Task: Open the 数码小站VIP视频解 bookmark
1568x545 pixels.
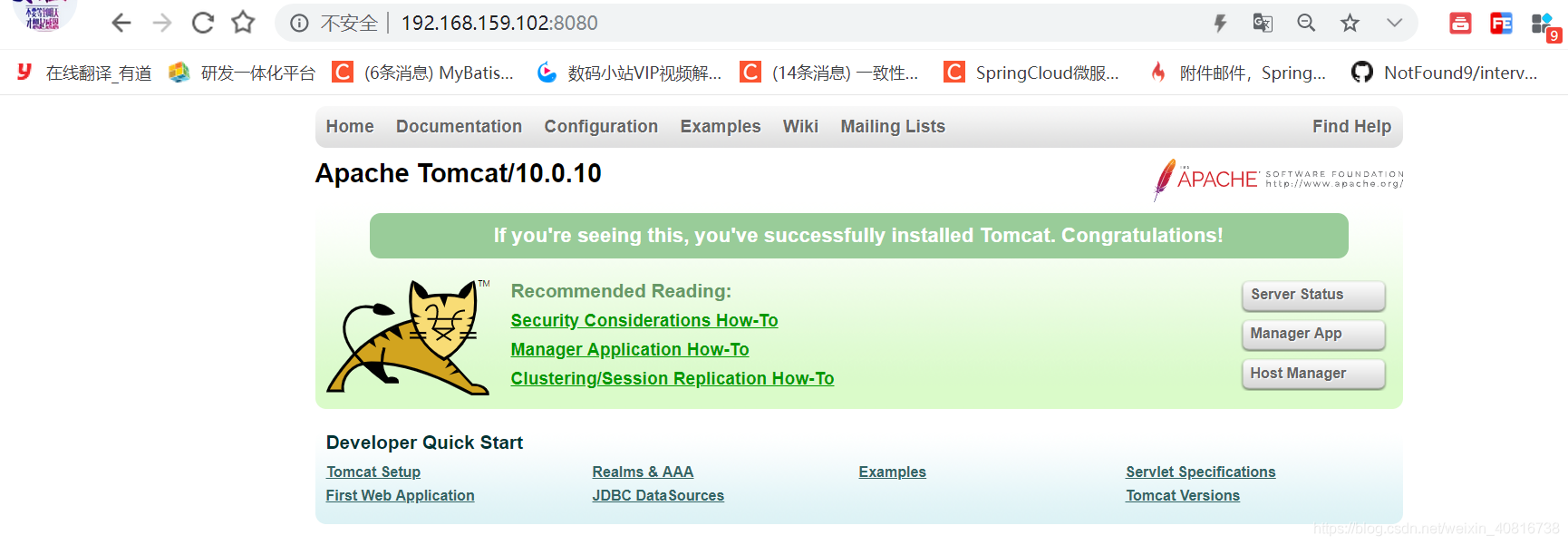Action: [629, 73]
